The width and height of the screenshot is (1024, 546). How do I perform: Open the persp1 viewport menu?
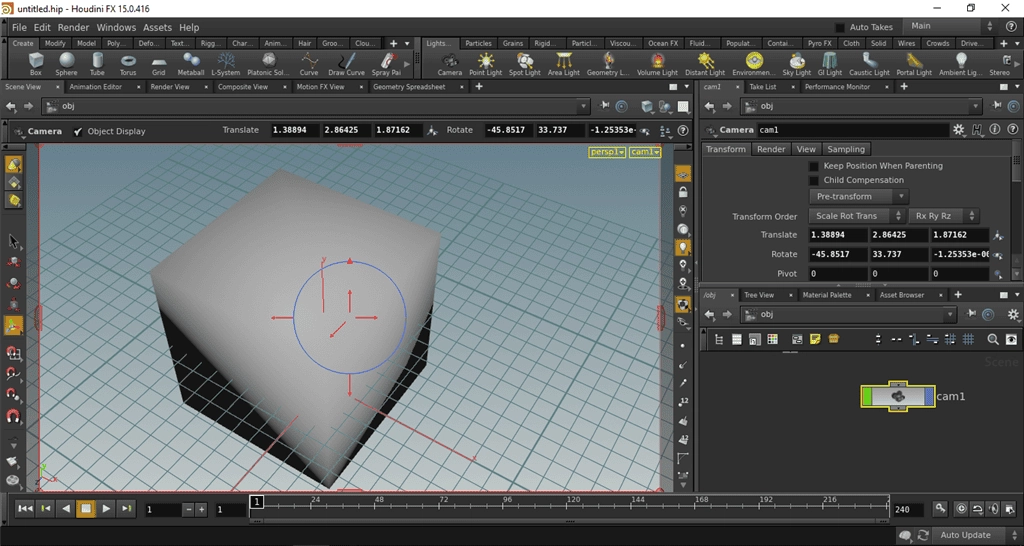click(x=607, y=152)
